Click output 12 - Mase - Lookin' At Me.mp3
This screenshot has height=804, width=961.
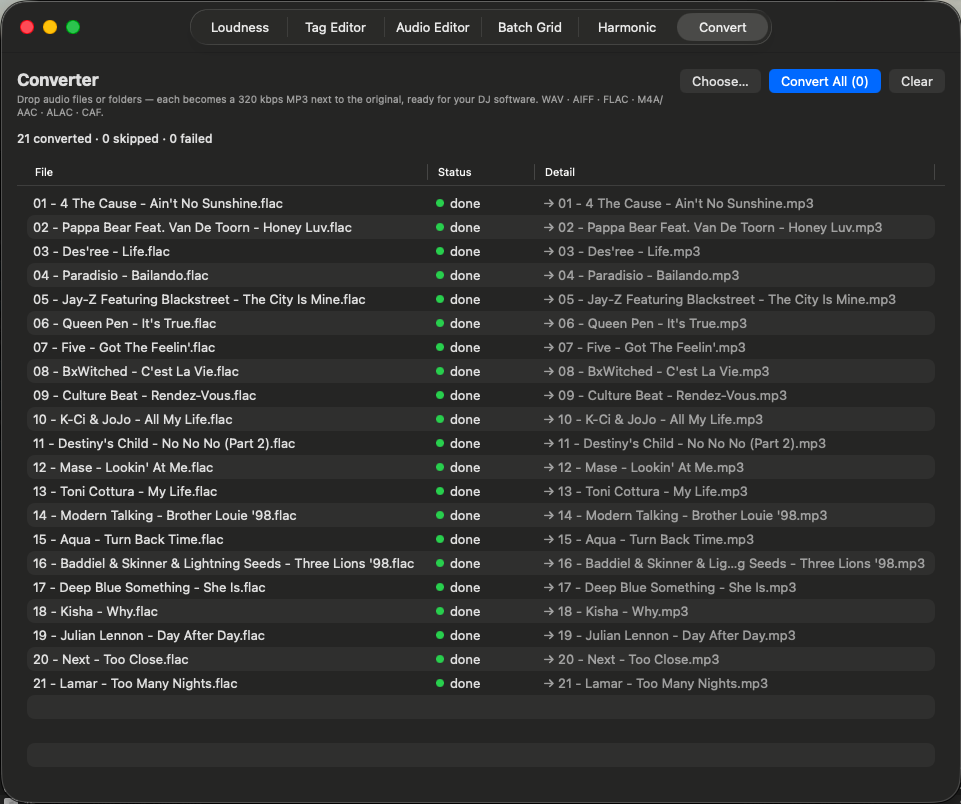(x=644, y=467)
